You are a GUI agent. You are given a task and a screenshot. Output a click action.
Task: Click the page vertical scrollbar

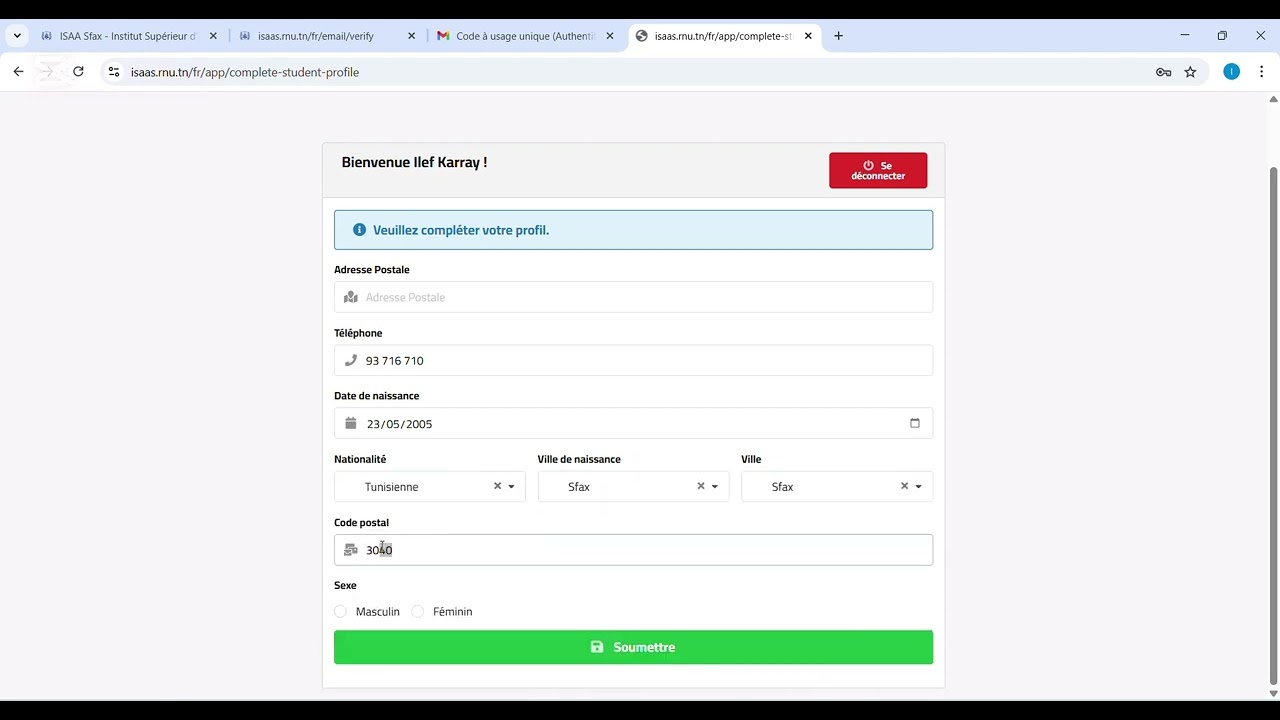click(1273, 425)
